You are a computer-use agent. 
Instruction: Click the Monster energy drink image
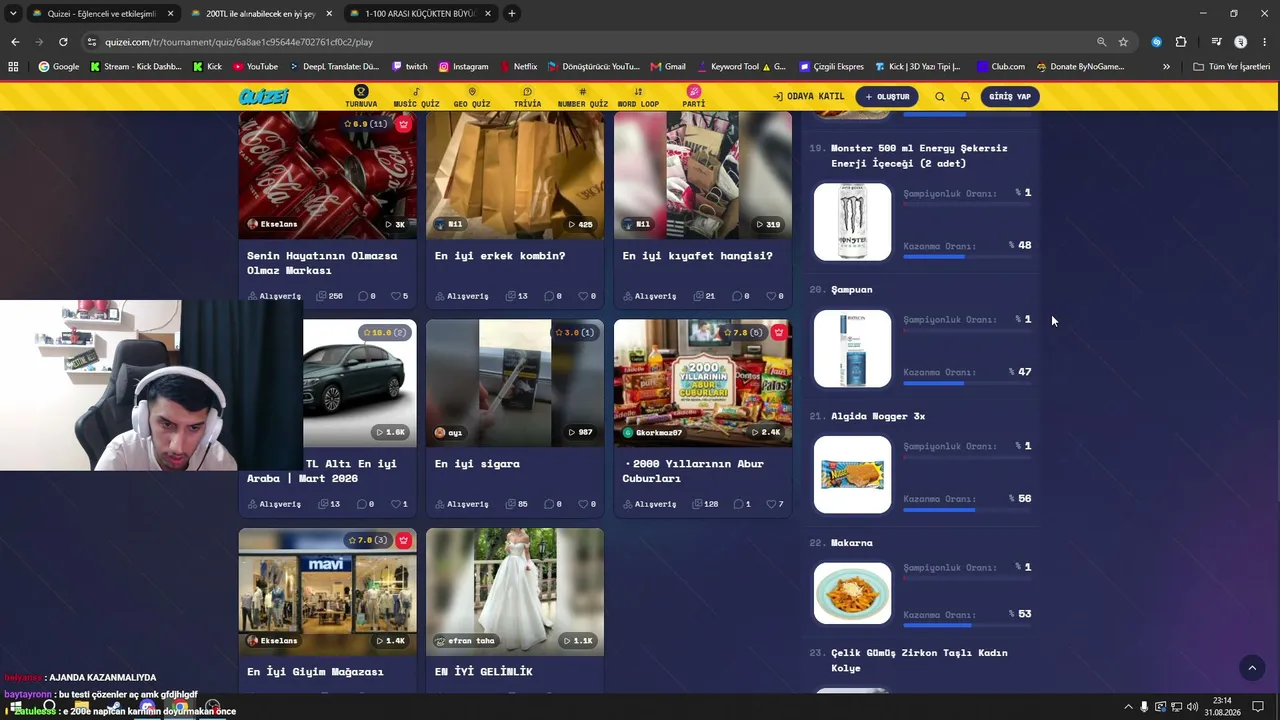[852, 222]
